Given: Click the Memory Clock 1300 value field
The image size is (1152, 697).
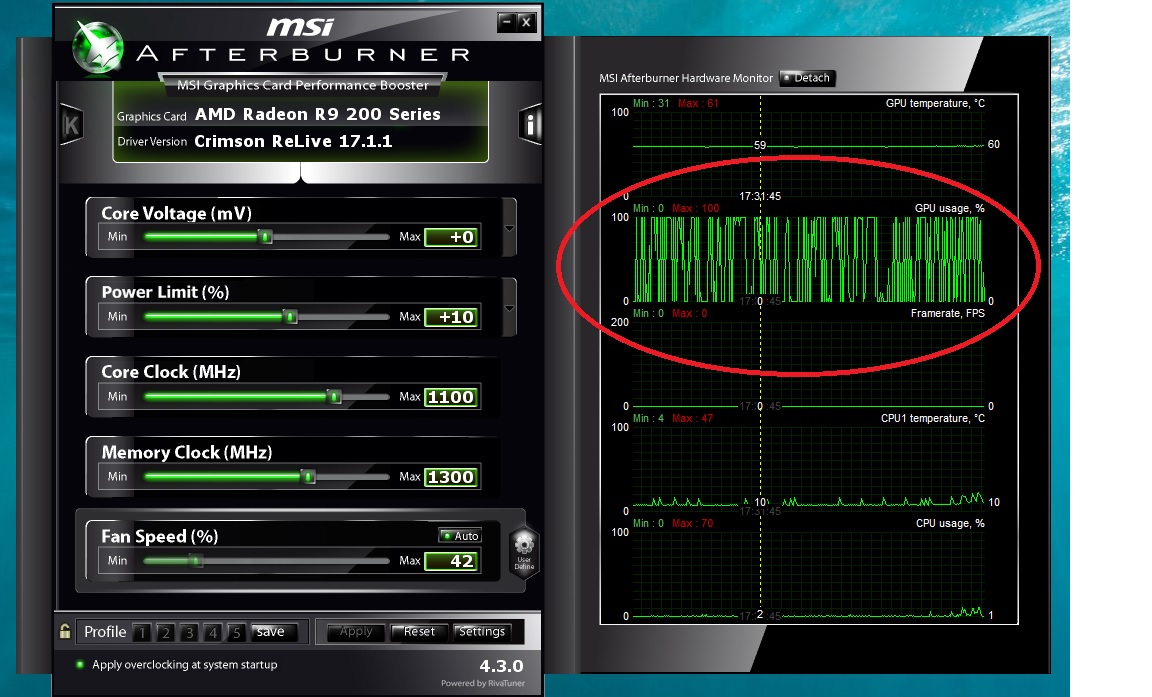Looking at the screenshot, I should [x=452, y=477].
